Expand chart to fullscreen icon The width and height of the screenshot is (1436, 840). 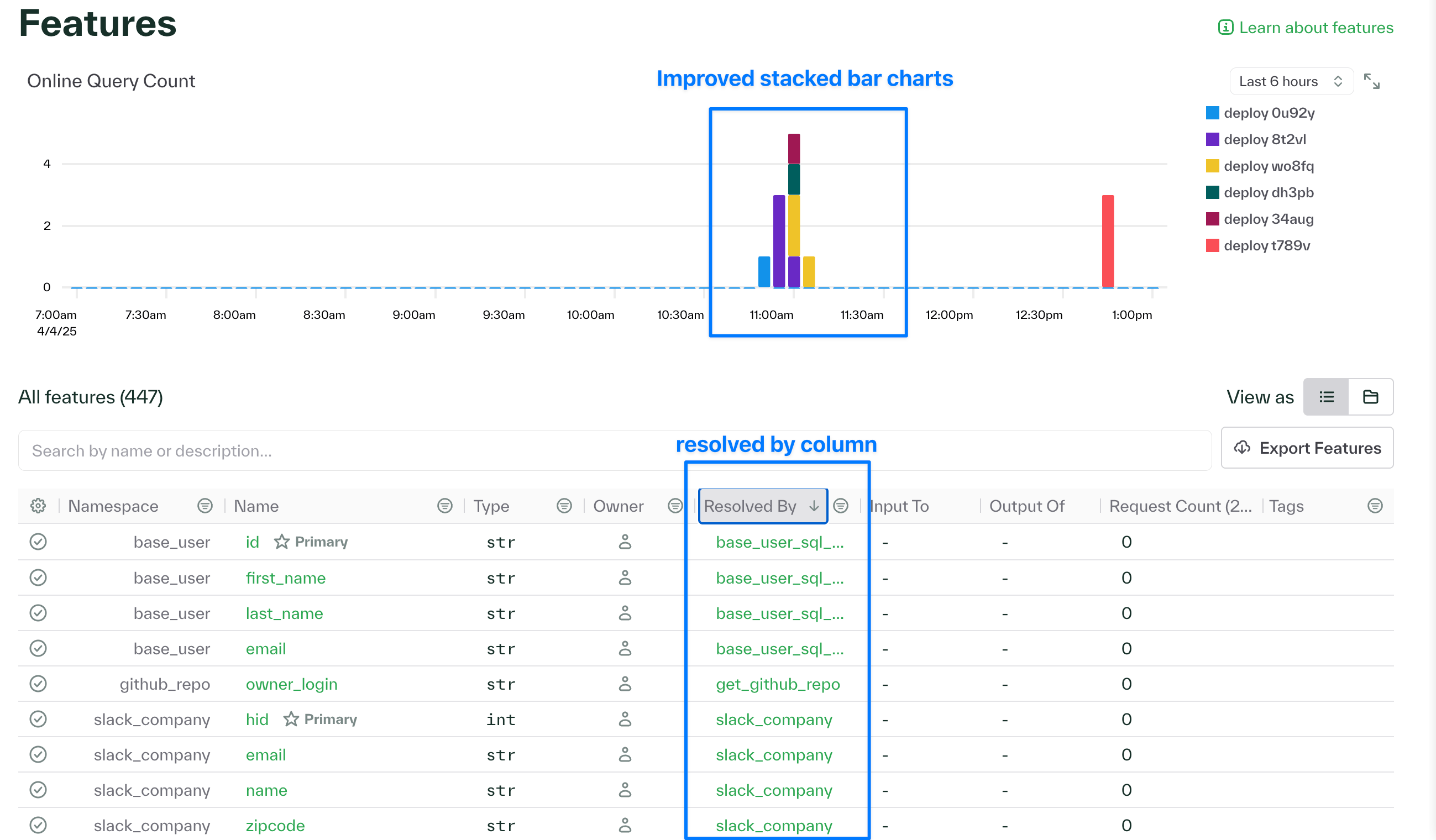(1371, 81)
